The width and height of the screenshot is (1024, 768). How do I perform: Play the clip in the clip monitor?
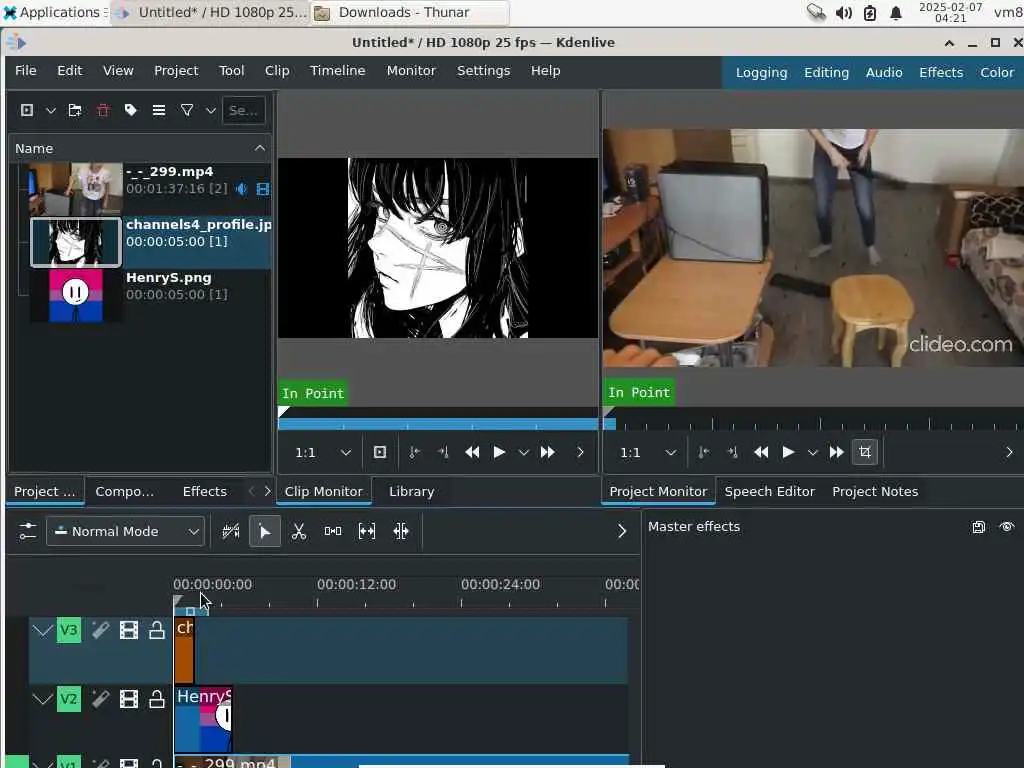pyautogui.click(x=499, y=452)
